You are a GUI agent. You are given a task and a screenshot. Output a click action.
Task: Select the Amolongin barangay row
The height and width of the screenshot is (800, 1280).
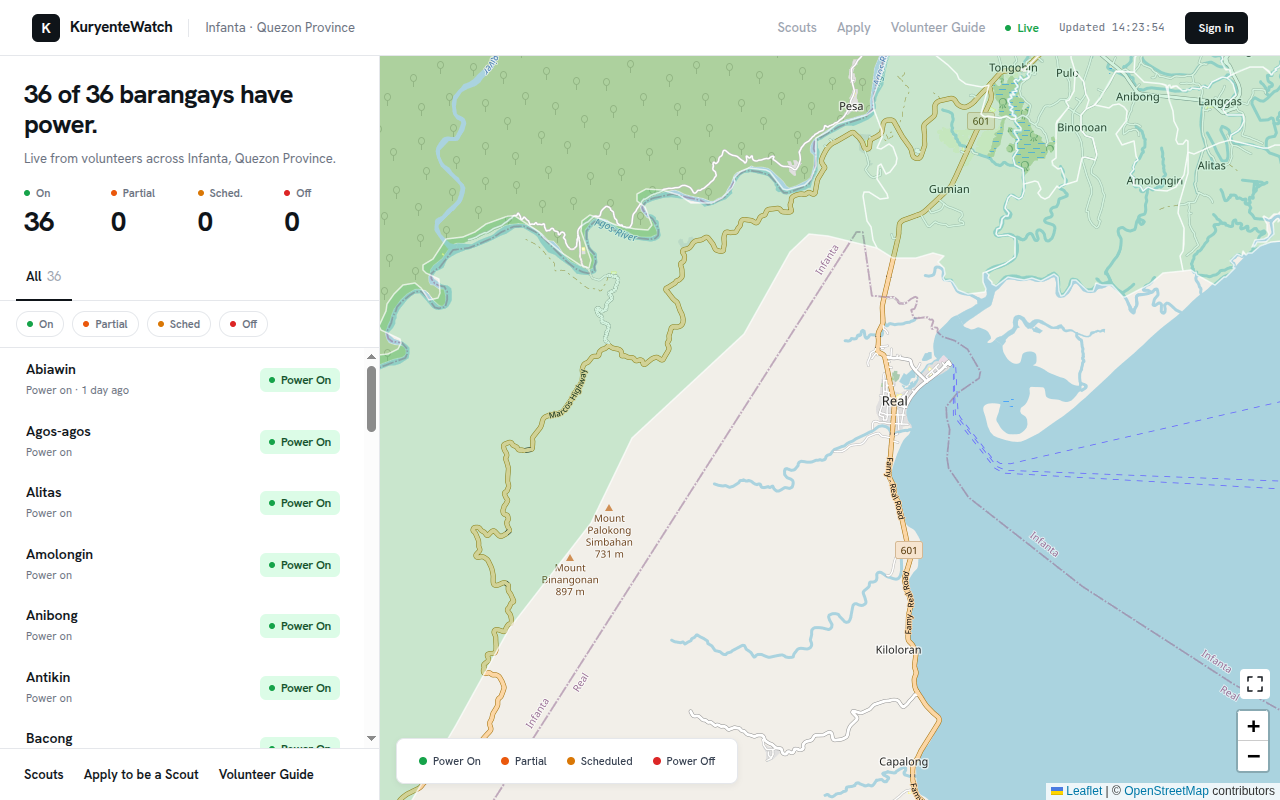point(183,565)
